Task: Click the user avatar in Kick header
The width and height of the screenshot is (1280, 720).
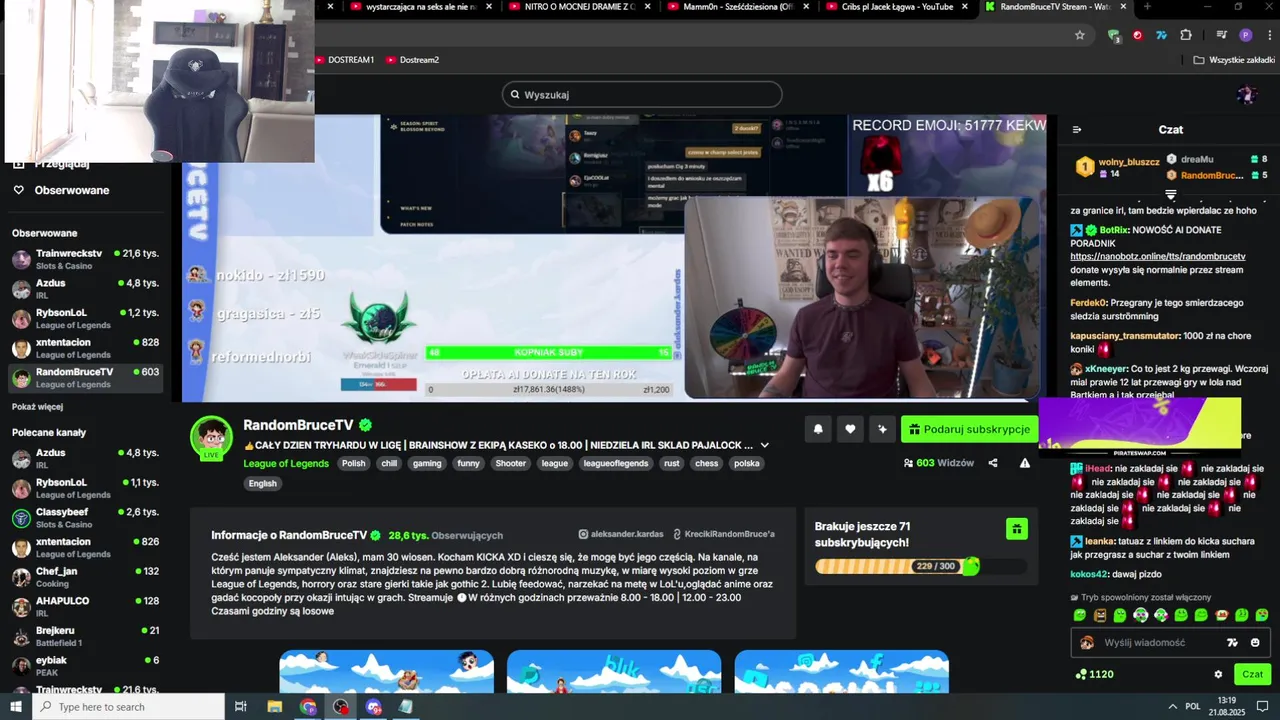Action: [1246, 95]
